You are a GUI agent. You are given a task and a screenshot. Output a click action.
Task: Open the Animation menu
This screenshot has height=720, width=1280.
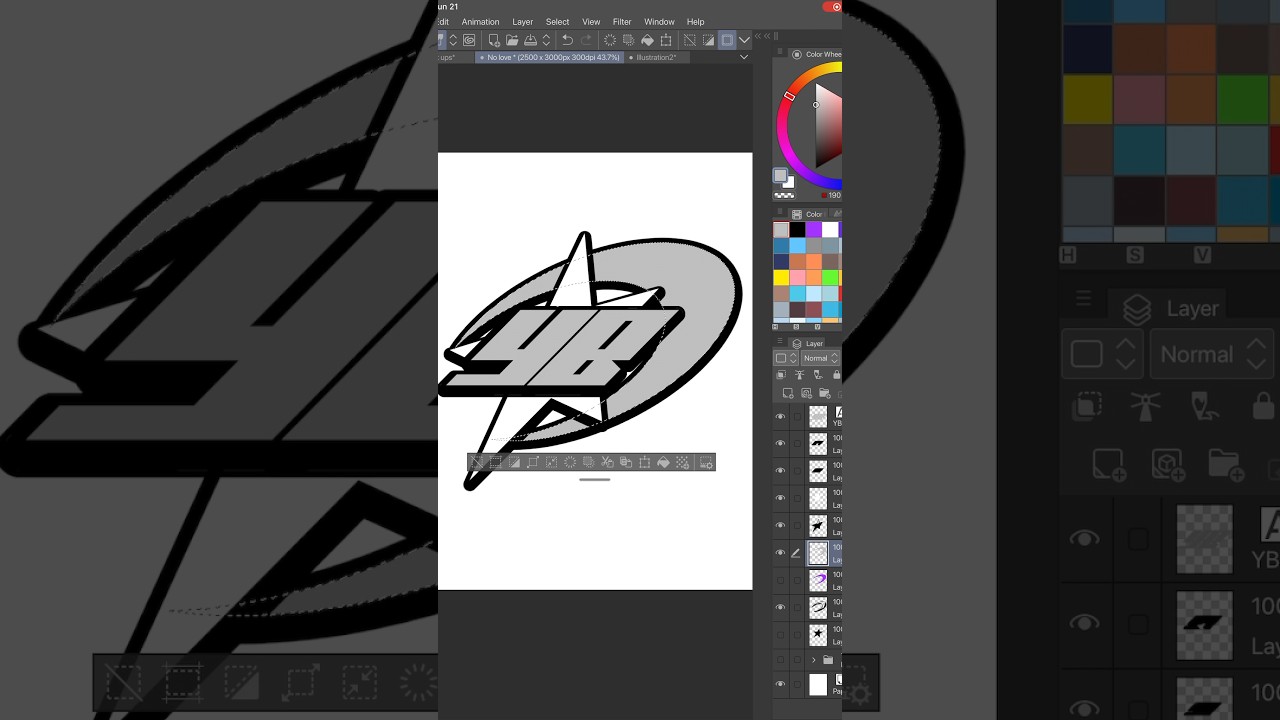point(480,22)
